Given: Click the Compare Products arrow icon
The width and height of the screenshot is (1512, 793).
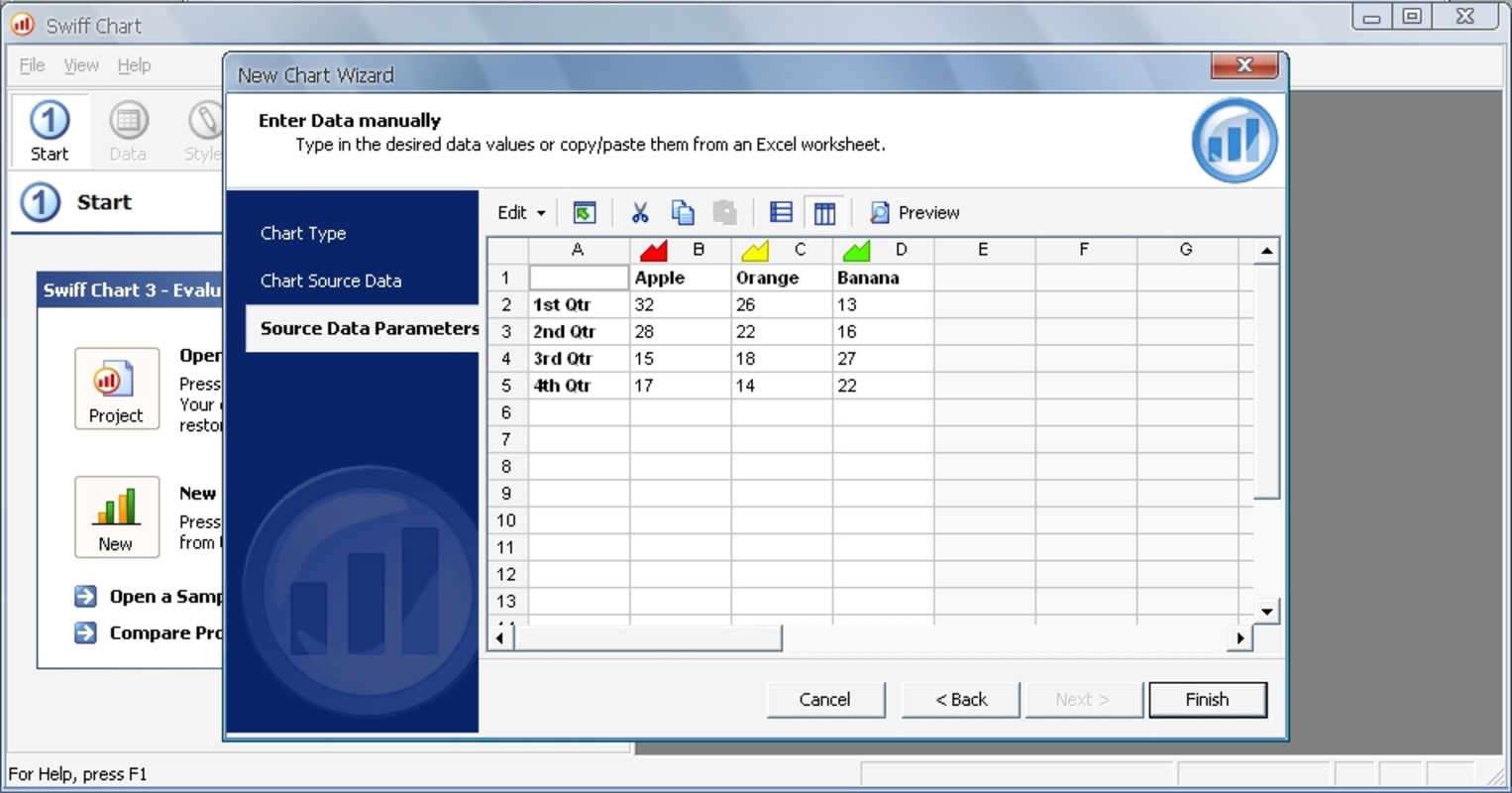Looking at the screenshot, I should point(86,632).
